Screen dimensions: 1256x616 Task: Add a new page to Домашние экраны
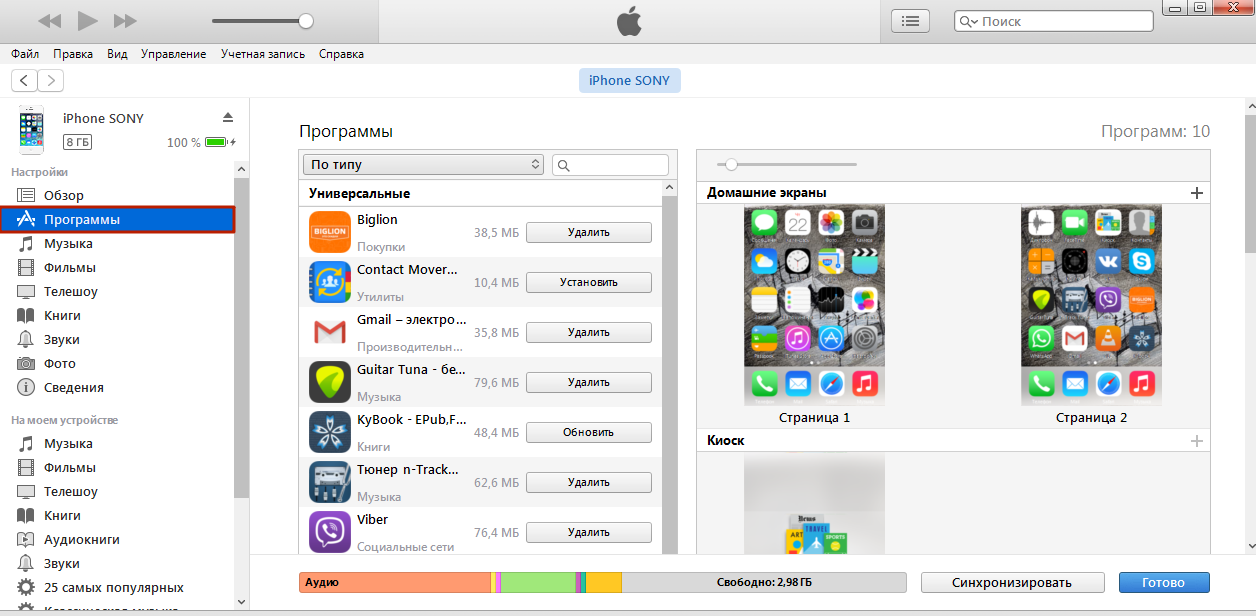(1197, 193)
